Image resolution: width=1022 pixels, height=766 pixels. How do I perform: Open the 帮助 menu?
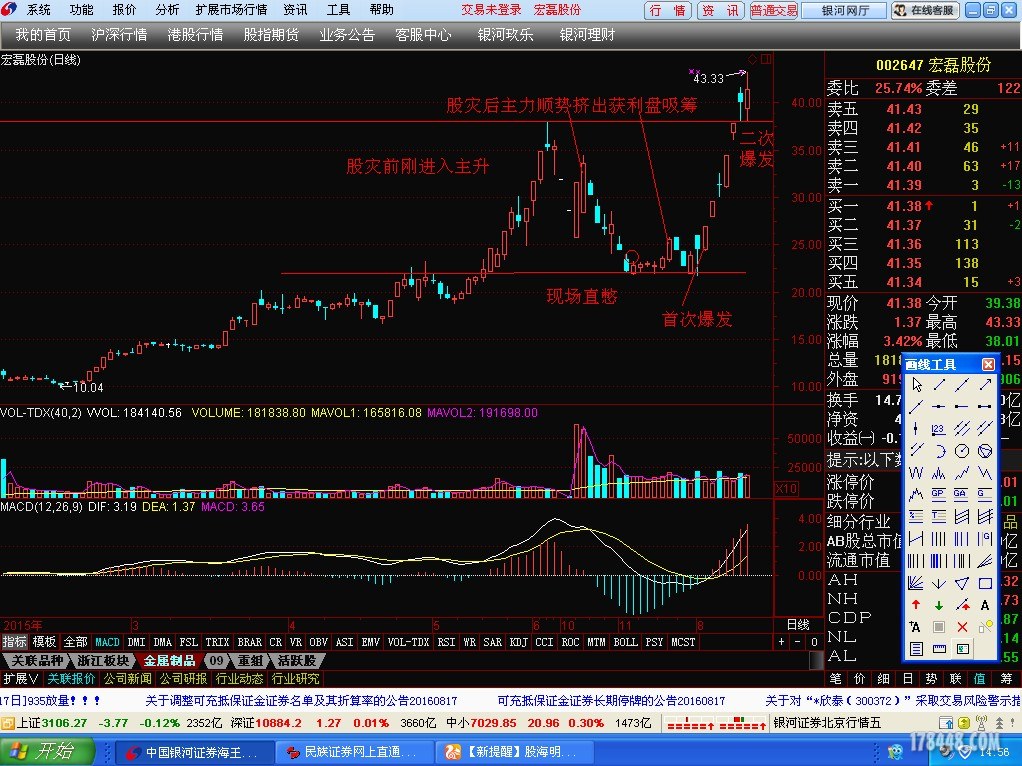coord(381,10)
